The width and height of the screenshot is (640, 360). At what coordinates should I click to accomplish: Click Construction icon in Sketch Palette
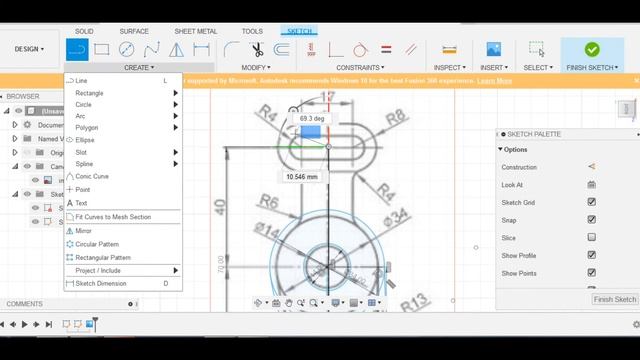(x=591, y=167)
